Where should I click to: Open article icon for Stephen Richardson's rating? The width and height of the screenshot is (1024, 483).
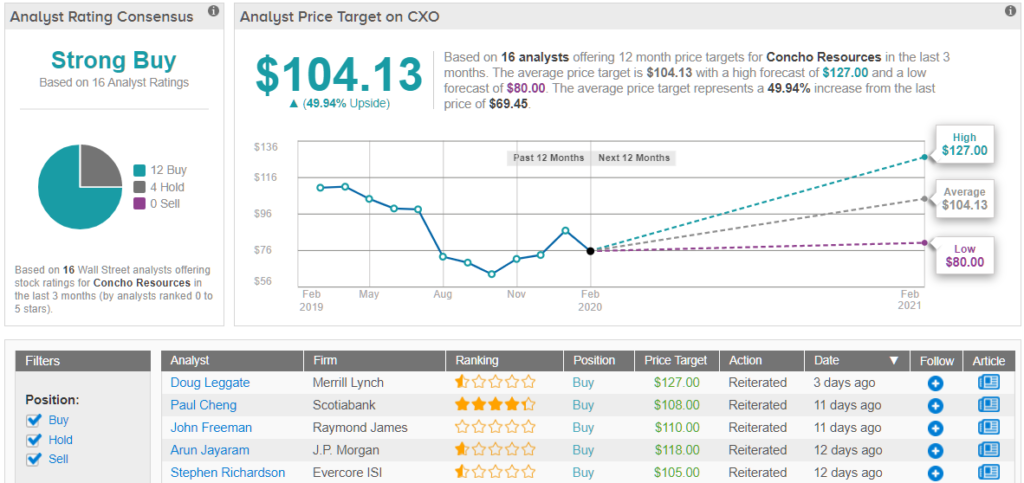pyautogui.click(x=988, y=472)
